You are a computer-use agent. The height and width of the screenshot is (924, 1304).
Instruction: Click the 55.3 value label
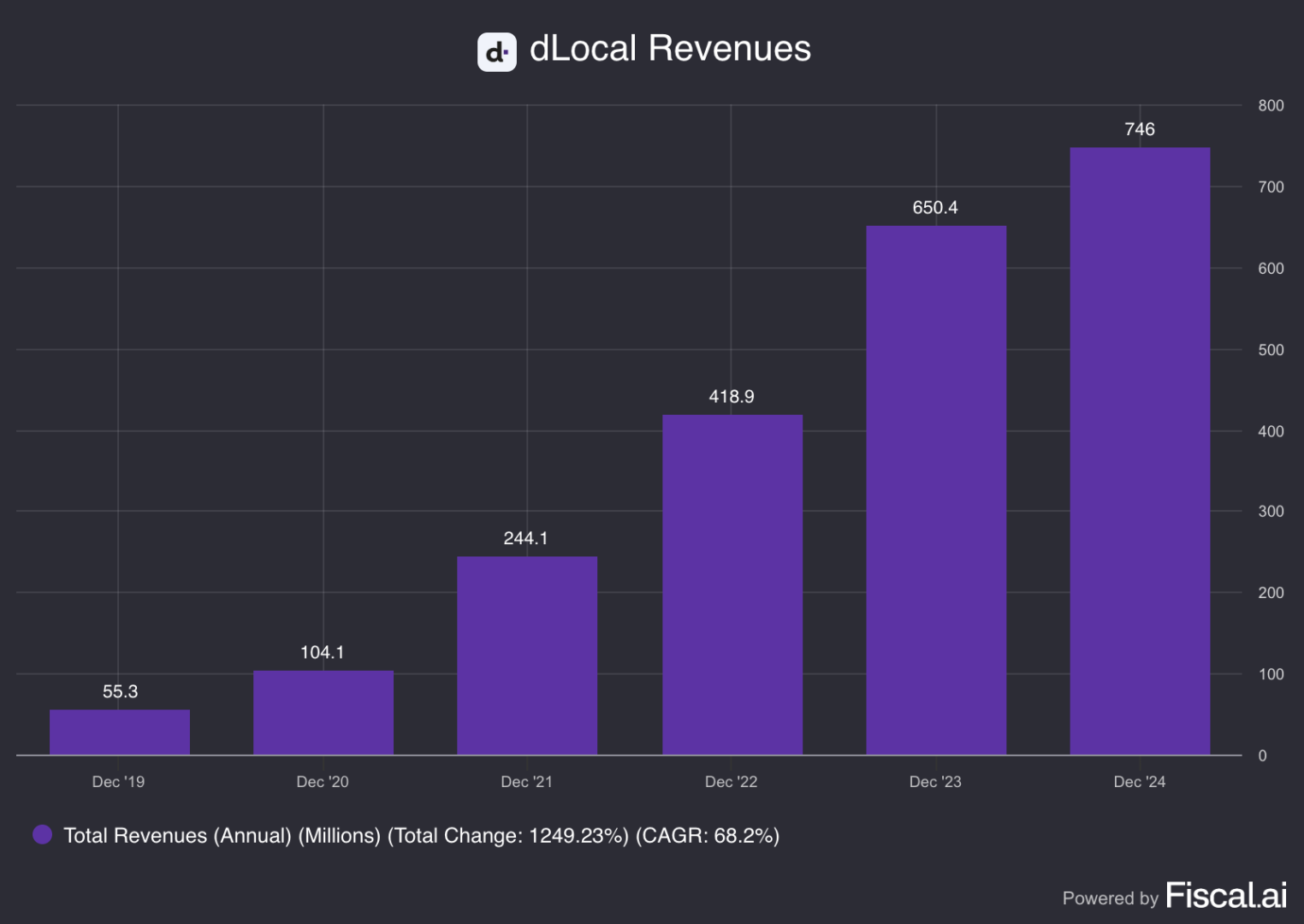(x=120, y=691)
